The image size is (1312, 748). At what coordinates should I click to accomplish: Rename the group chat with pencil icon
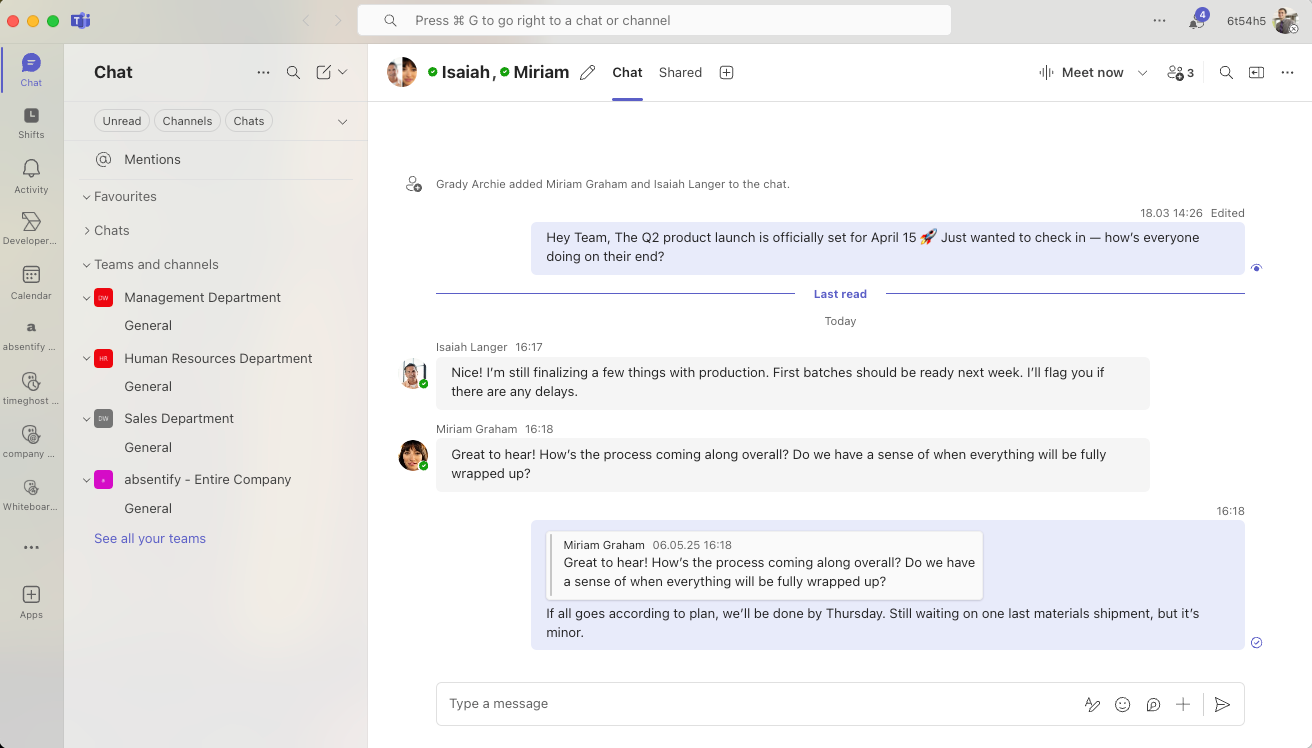(x=588, y=72)
